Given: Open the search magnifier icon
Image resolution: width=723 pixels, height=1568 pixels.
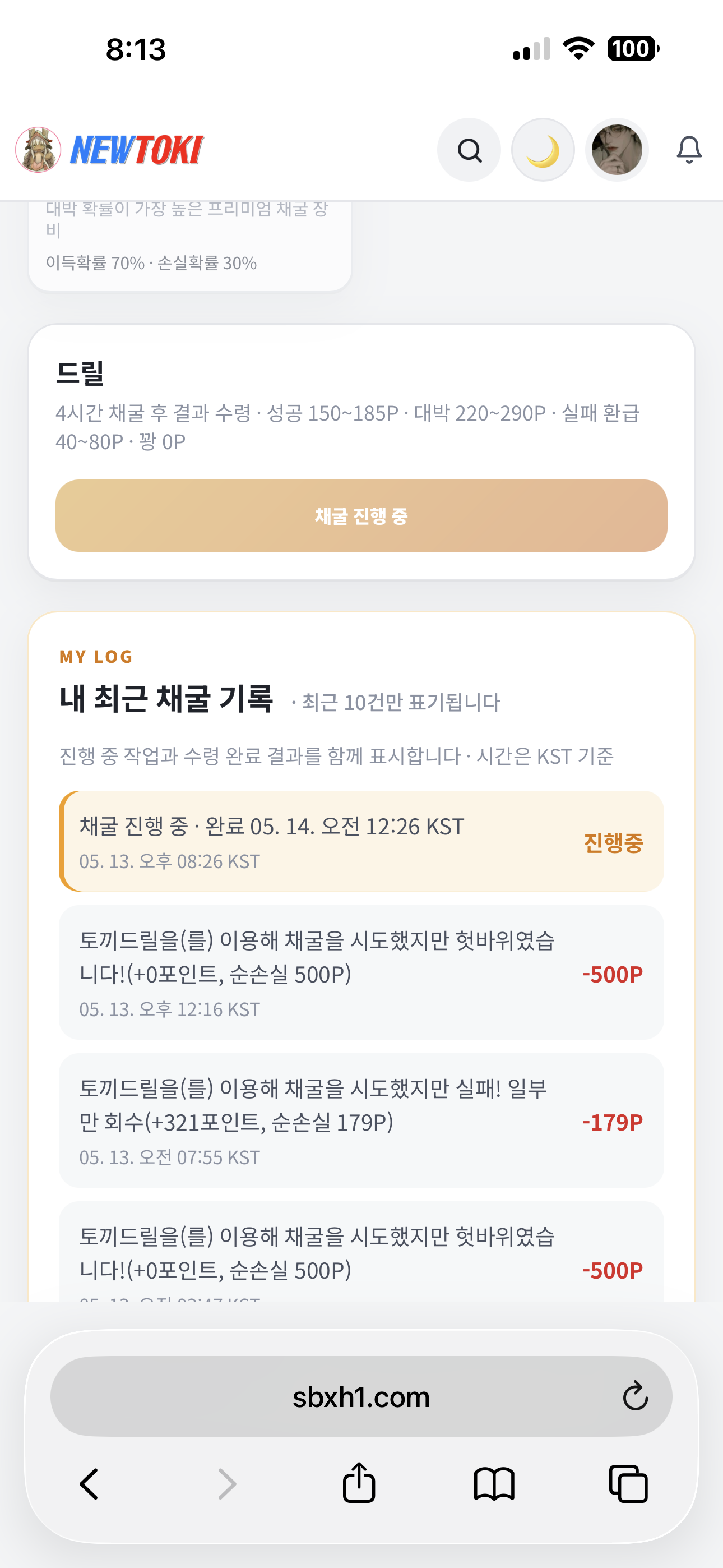Looking at the screenshot, I should pyautogui.click(x=469, y=150).
